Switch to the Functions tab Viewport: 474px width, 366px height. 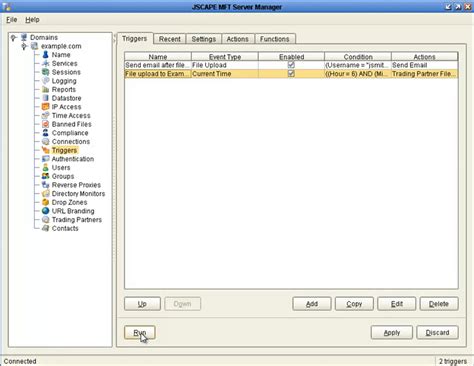275,39
